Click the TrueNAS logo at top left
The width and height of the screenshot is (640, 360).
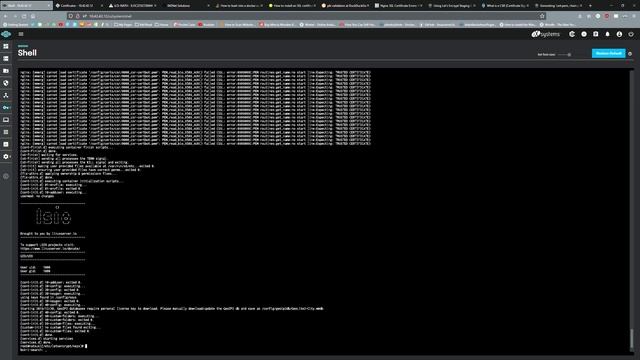click(x=6, y=34)
